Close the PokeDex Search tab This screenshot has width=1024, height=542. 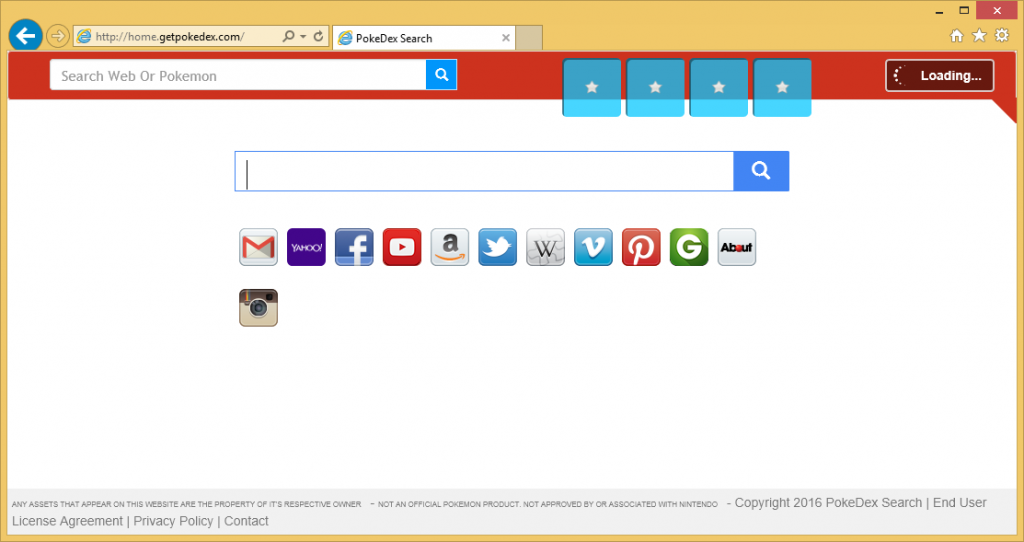tap(505, 38)
